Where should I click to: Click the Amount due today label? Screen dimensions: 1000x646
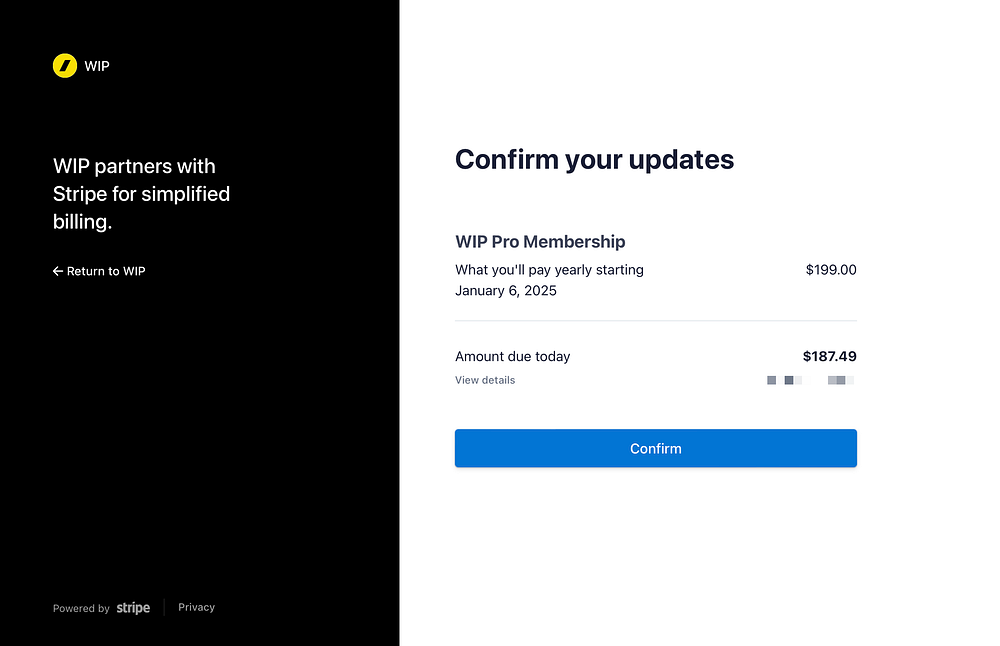pyautogui.click(x=512, y=356)
